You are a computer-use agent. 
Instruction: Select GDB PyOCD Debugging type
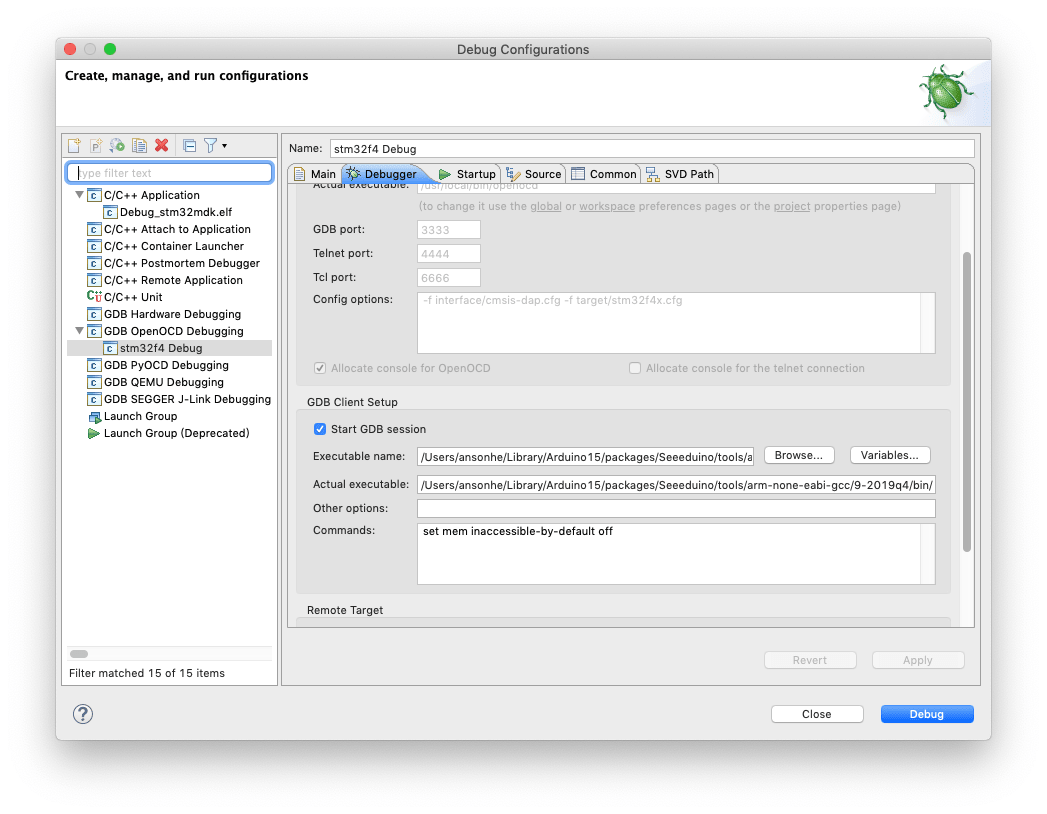(x=158, y=365)
